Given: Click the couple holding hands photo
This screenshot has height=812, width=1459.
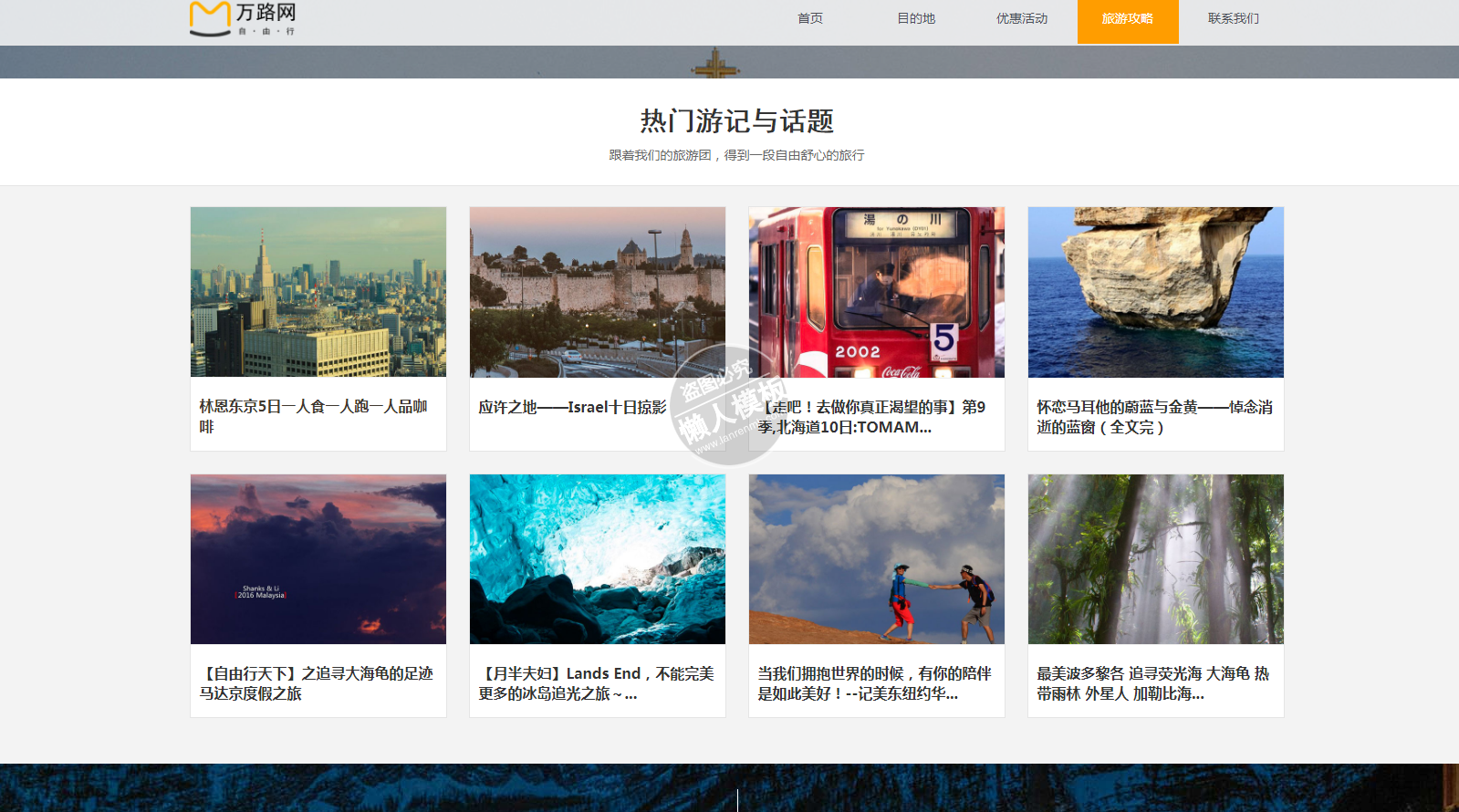Looking at the screenshot, I should coord(877,559).
